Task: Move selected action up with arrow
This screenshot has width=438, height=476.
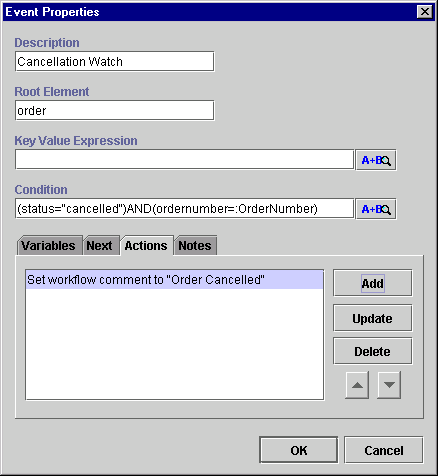Action: [357, 385]
